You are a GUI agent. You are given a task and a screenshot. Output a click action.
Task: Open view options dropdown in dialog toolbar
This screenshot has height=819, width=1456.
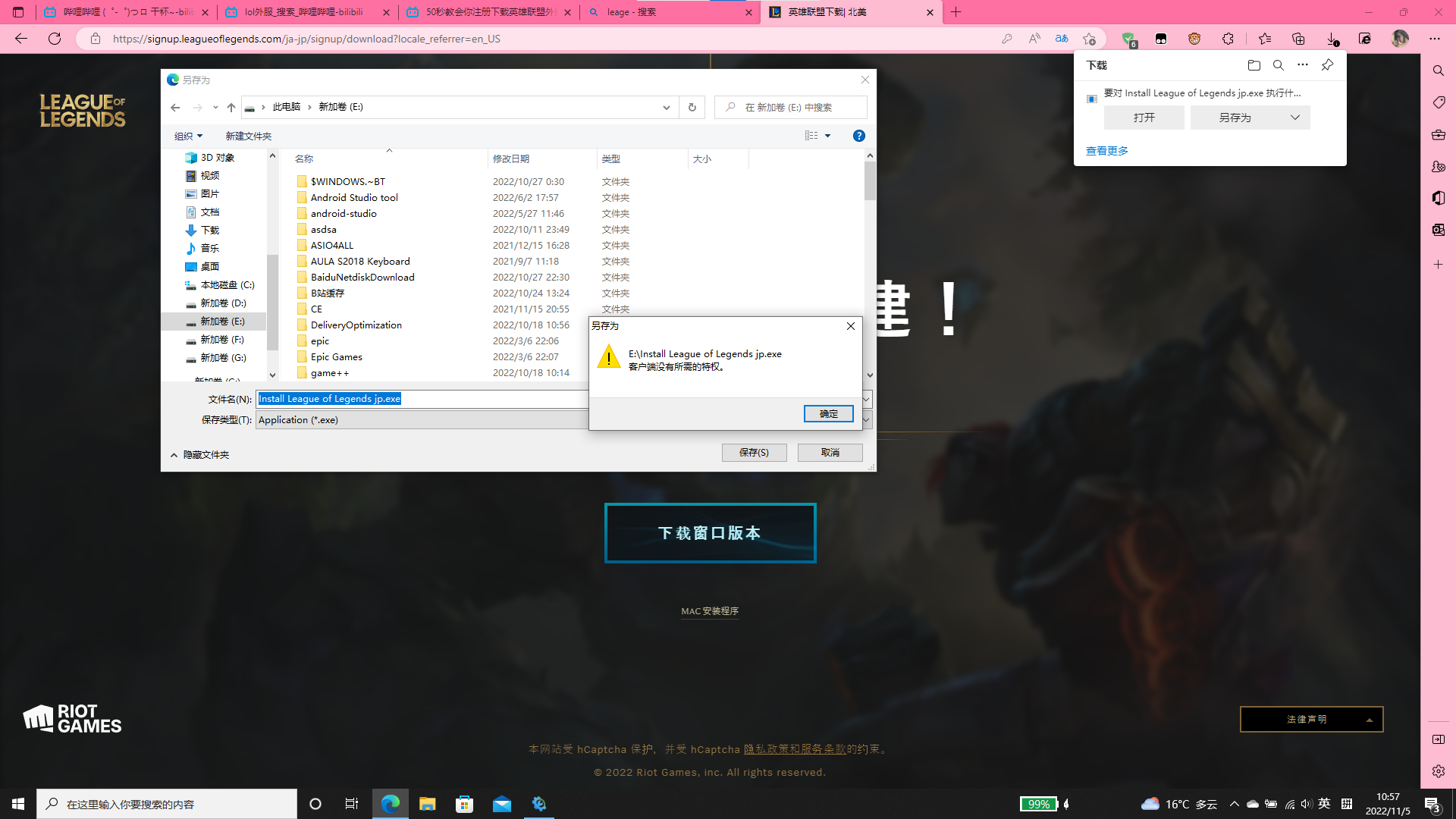(827, 136)
